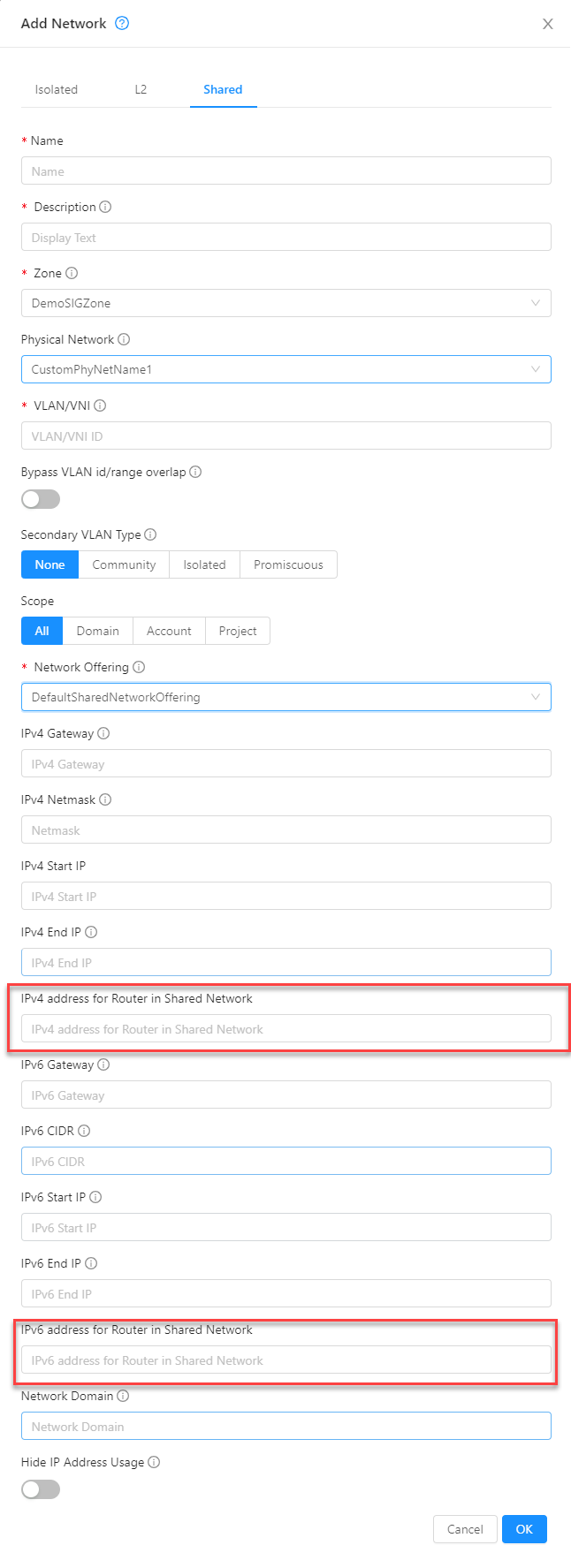Show info tooltip for IPv6 CIDR

84,1131
